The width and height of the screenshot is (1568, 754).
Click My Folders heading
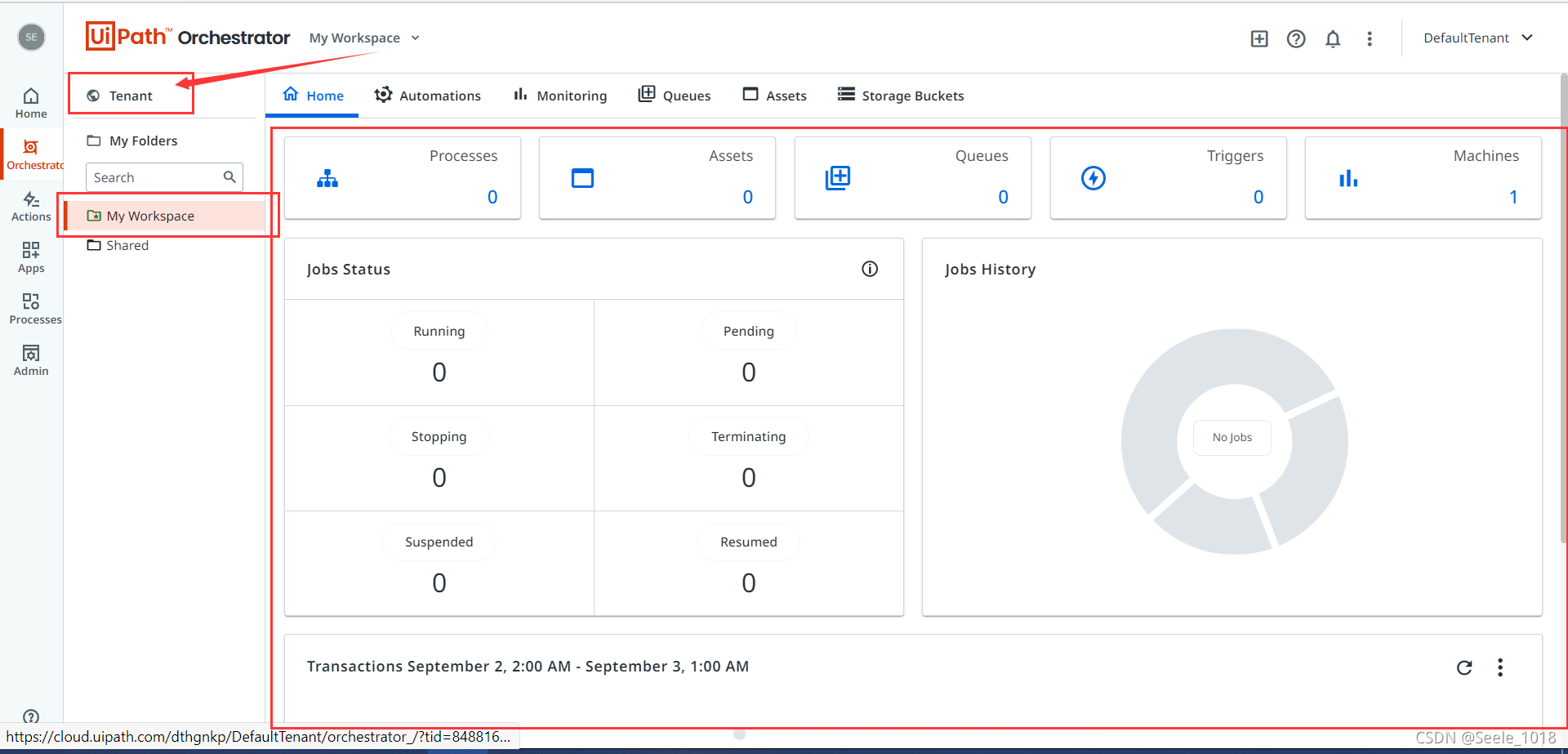coord(143,141)
